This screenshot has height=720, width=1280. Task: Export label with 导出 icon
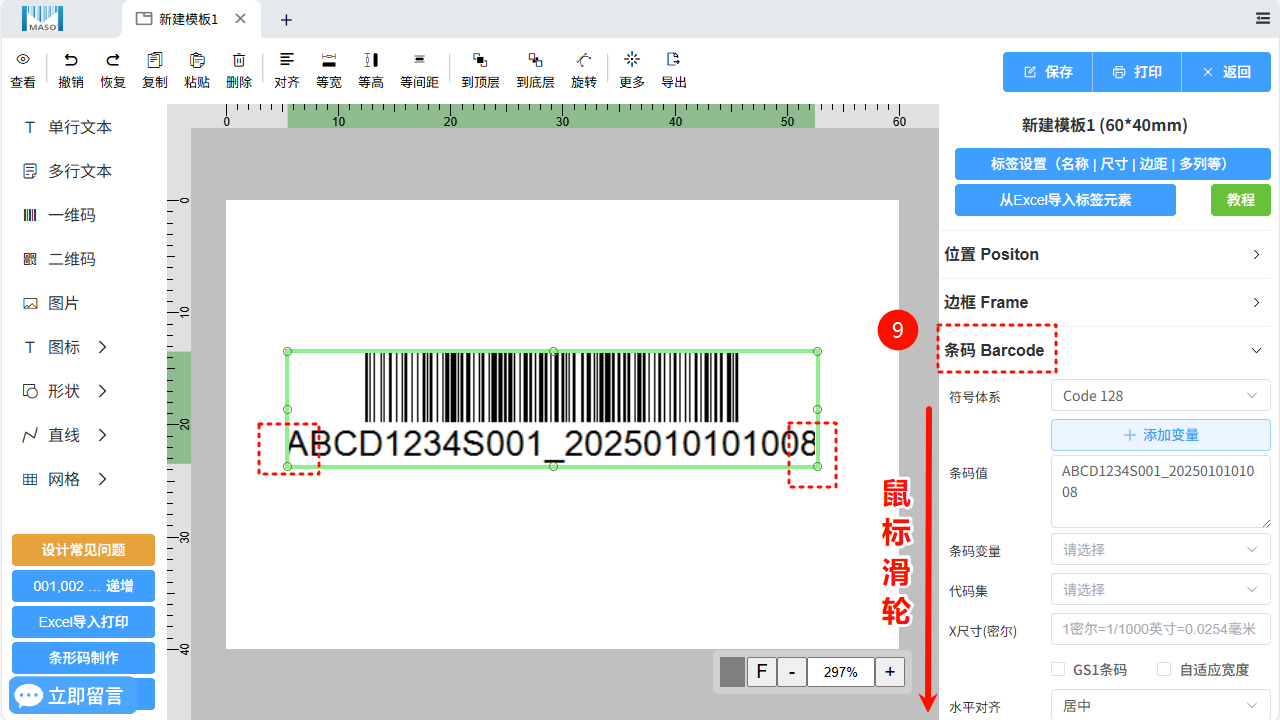(674, 60)
